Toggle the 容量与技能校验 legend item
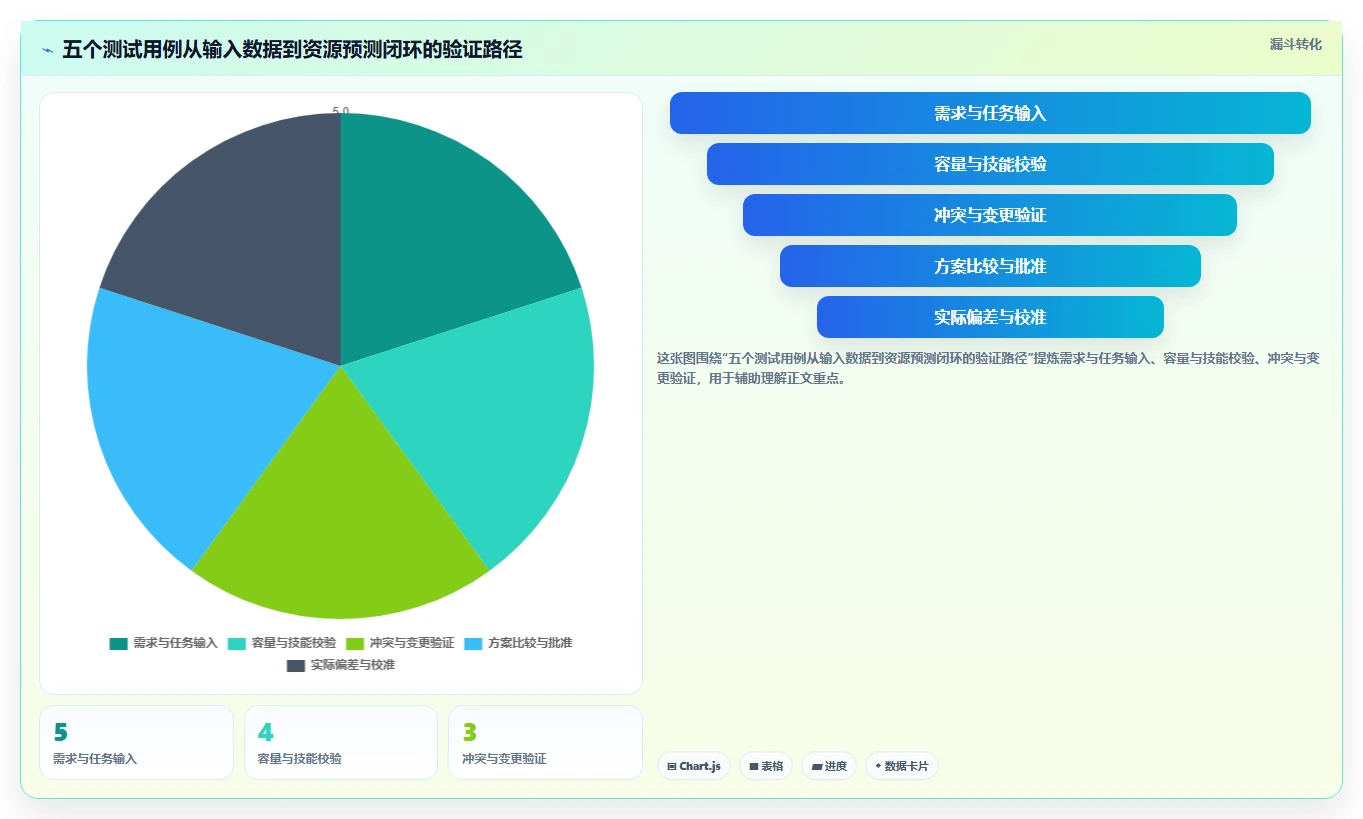The image size is (1363, 819). [x=282, y=643]
